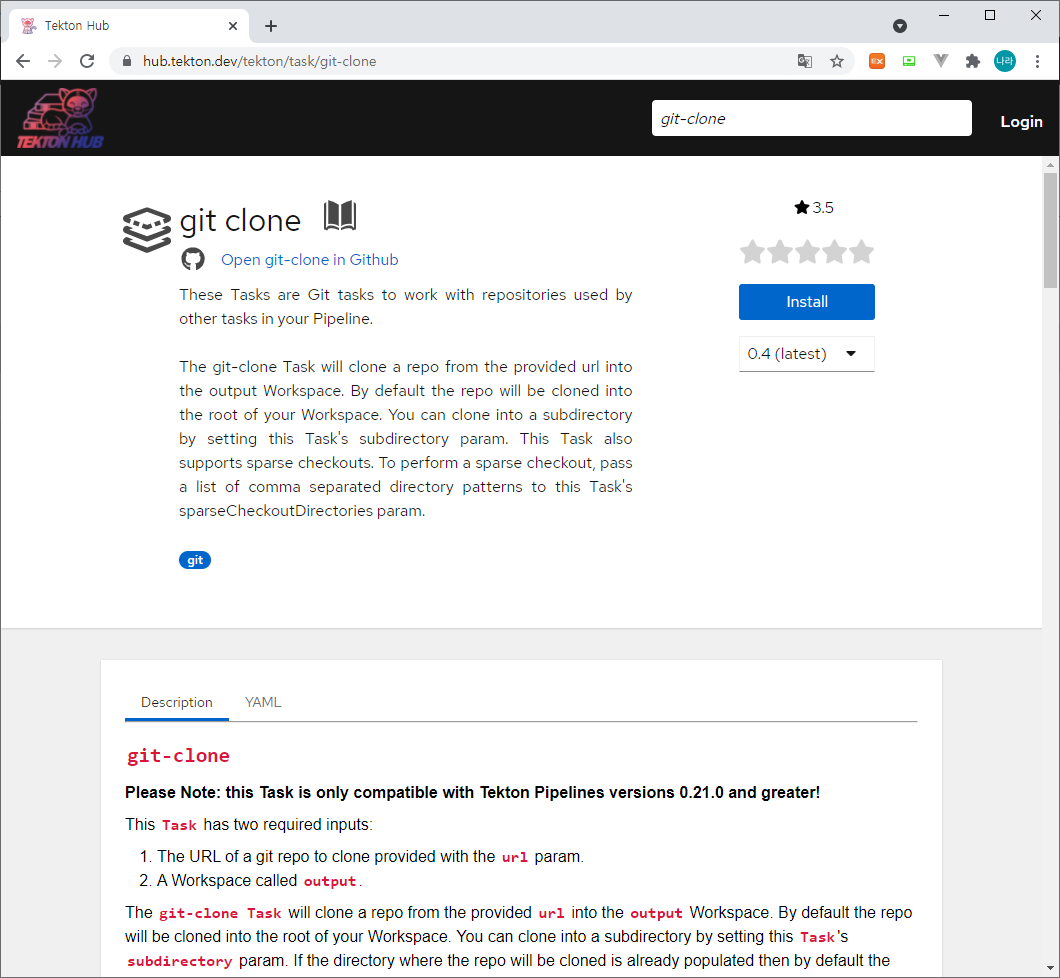
Task: Click the Login link
Action: coord(1021,122)
